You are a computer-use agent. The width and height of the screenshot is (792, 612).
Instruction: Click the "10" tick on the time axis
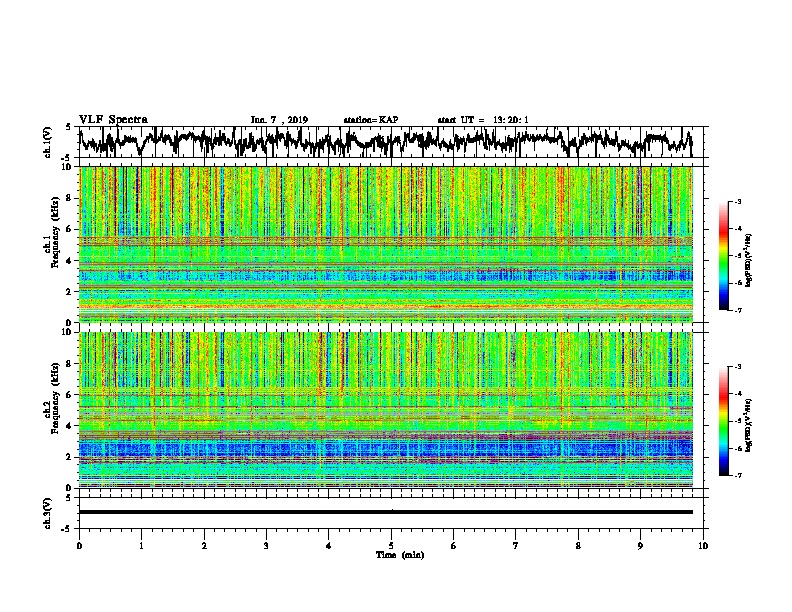pyautogui.click(x=703, y=546)
